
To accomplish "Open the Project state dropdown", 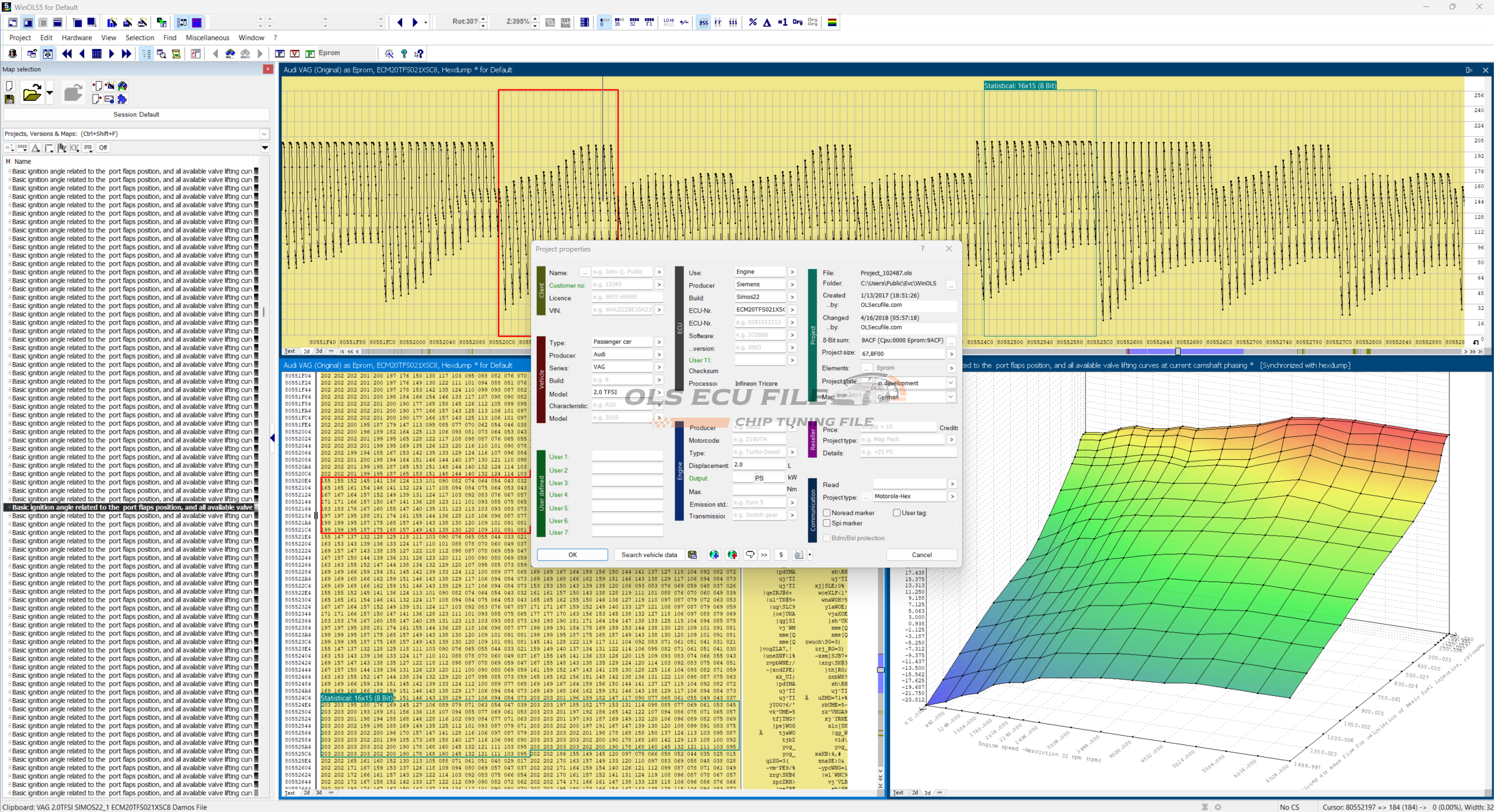I will point(951,383).
